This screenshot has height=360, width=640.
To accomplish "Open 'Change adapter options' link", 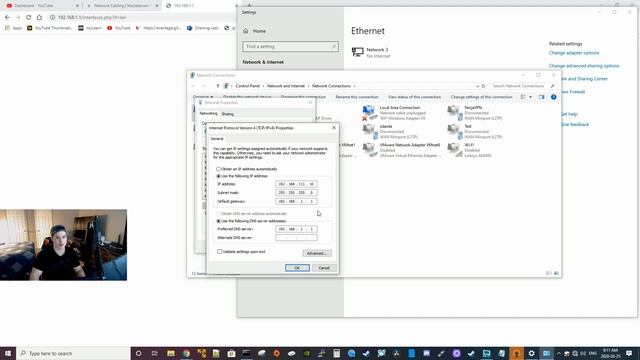I will (x=574, y=53).
